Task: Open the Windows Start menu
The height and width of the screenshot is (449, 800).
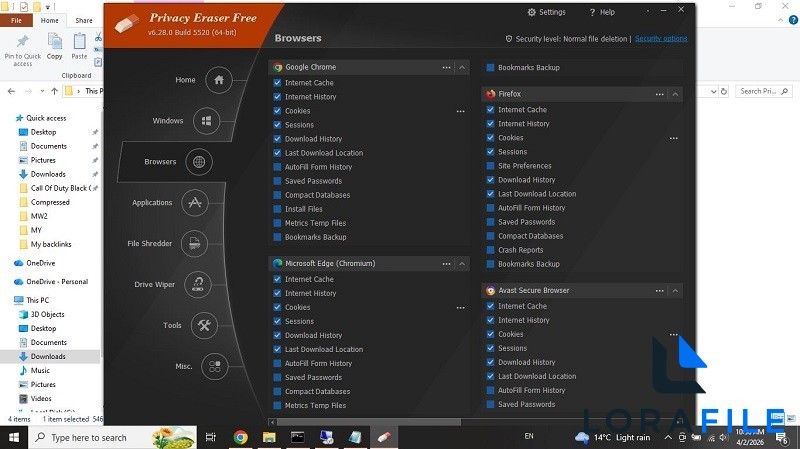Action: click(14, 437)
